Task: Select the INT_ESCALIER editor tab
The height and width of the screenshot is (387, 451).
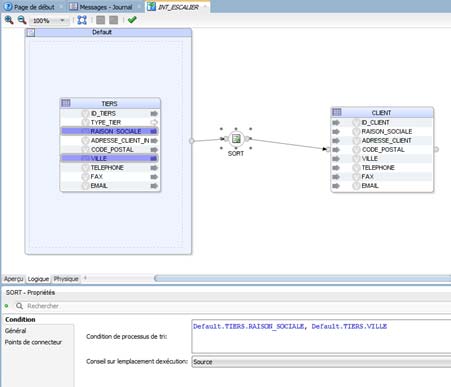Action: coord(178,7)
